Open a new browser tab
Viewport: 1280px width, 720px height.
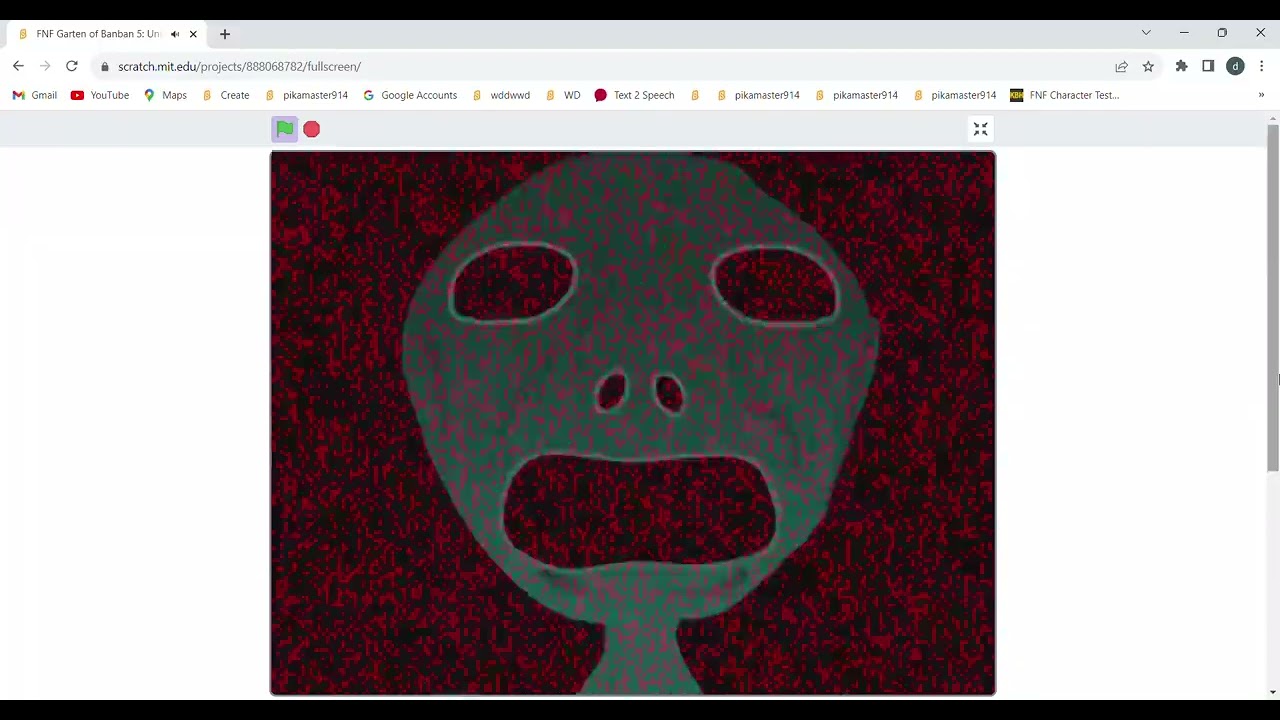[x=225, y=34]
